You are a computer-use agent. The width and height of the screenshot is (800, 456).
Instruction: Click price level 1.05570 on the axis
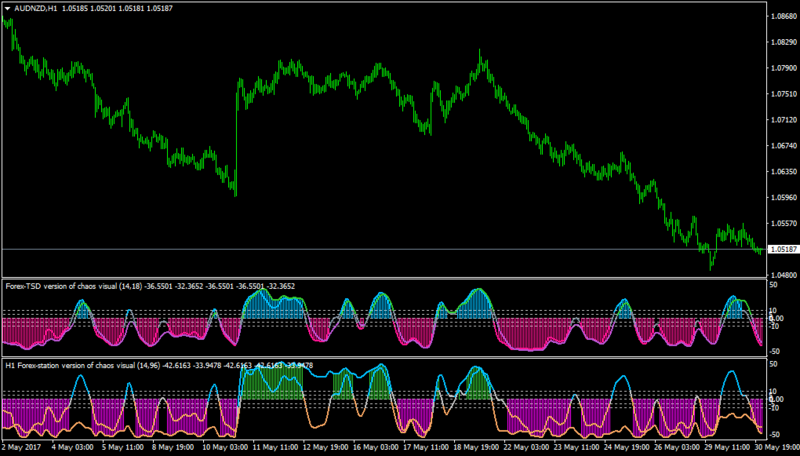(784, 223)
